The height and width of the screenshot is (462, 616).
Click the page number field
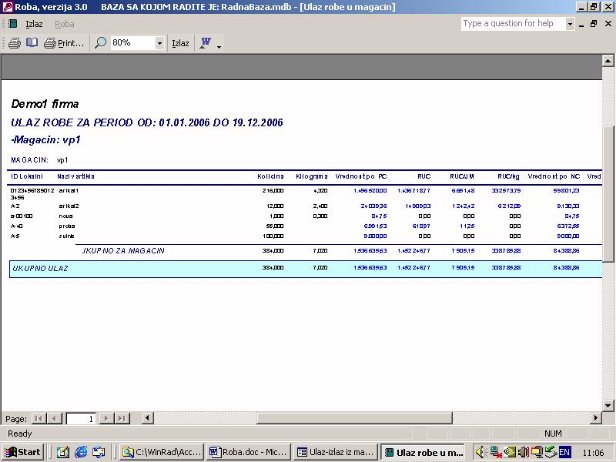80,418
